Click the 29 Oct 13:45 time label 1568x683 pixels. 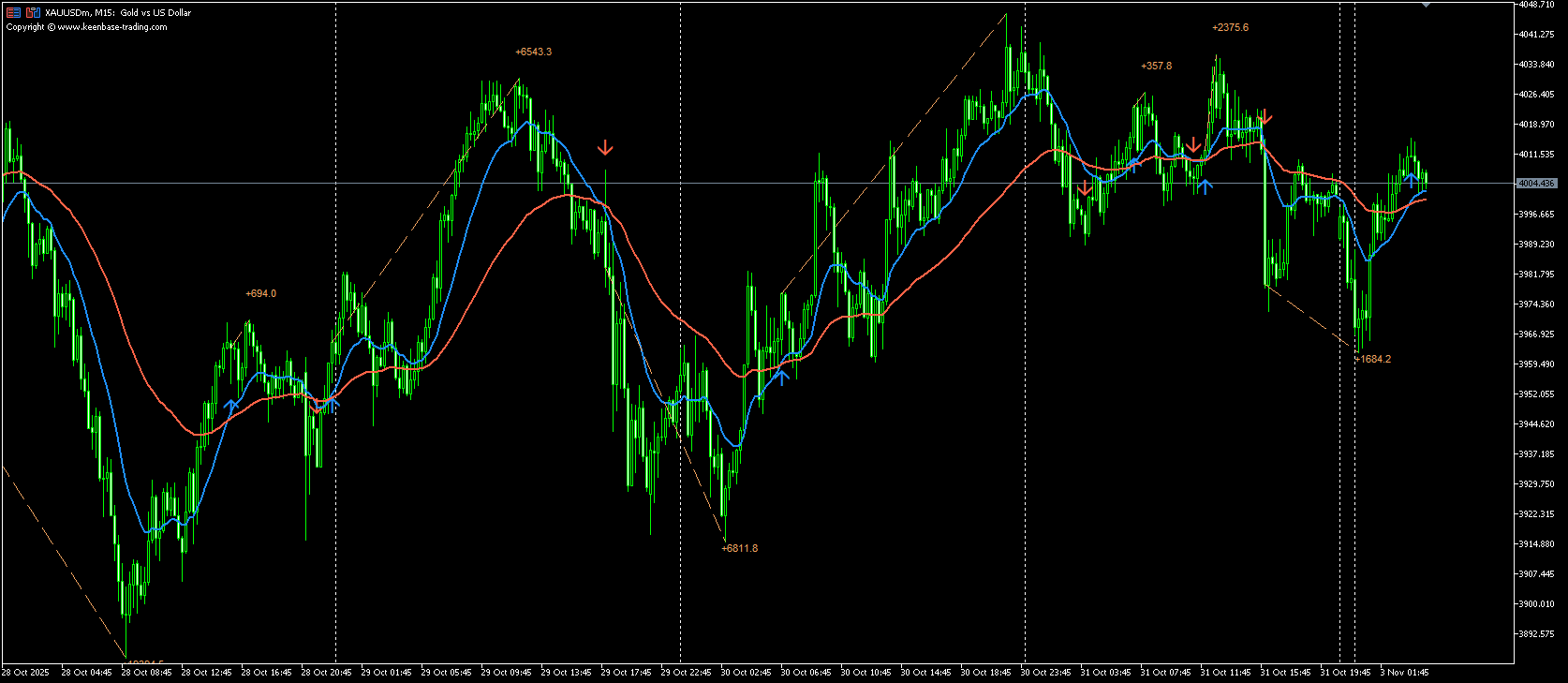tap(566, 673)
